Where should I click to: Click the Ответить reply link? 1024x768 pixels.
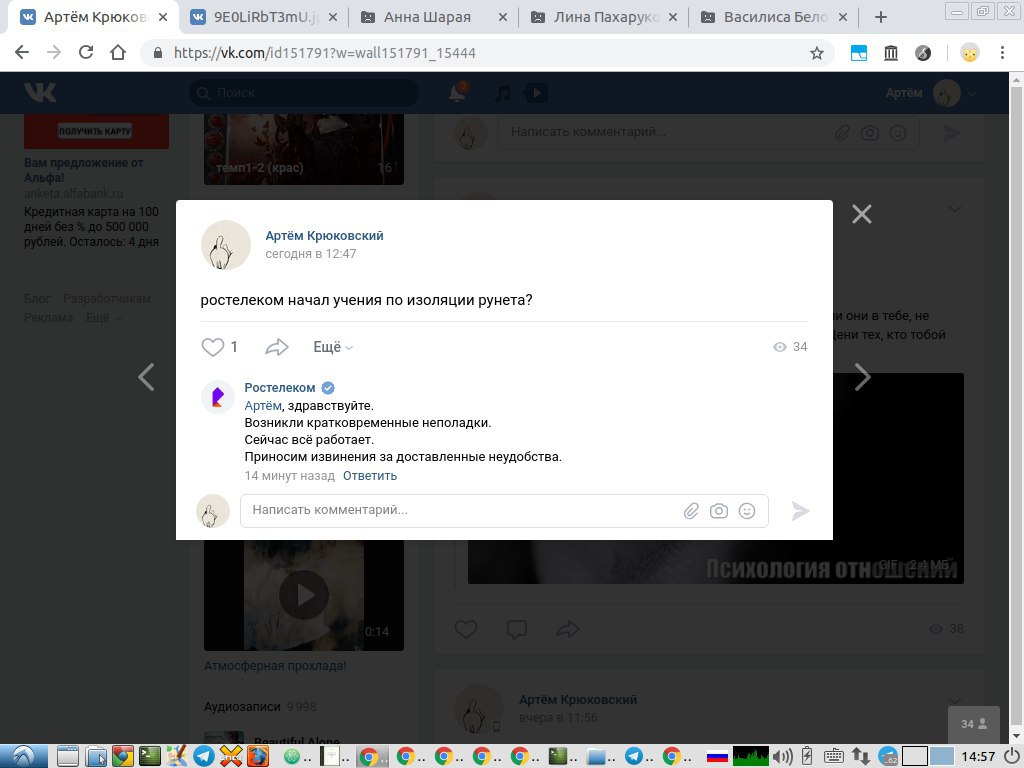(x=370, y=475)
